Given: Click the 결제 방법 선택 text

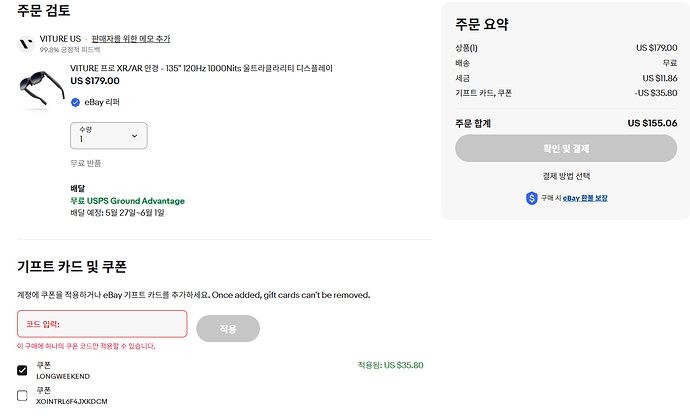Looking at the screenshot, I should (x=566, y=176).
